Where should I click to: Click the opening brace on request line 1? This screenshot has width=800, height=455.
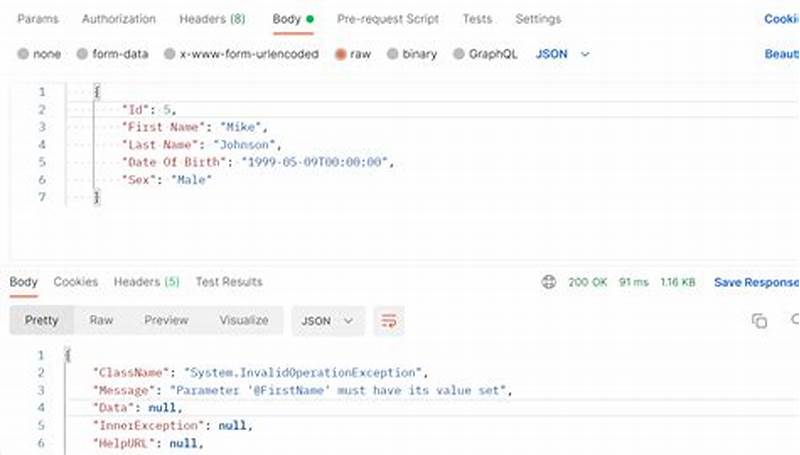(96, 92)
